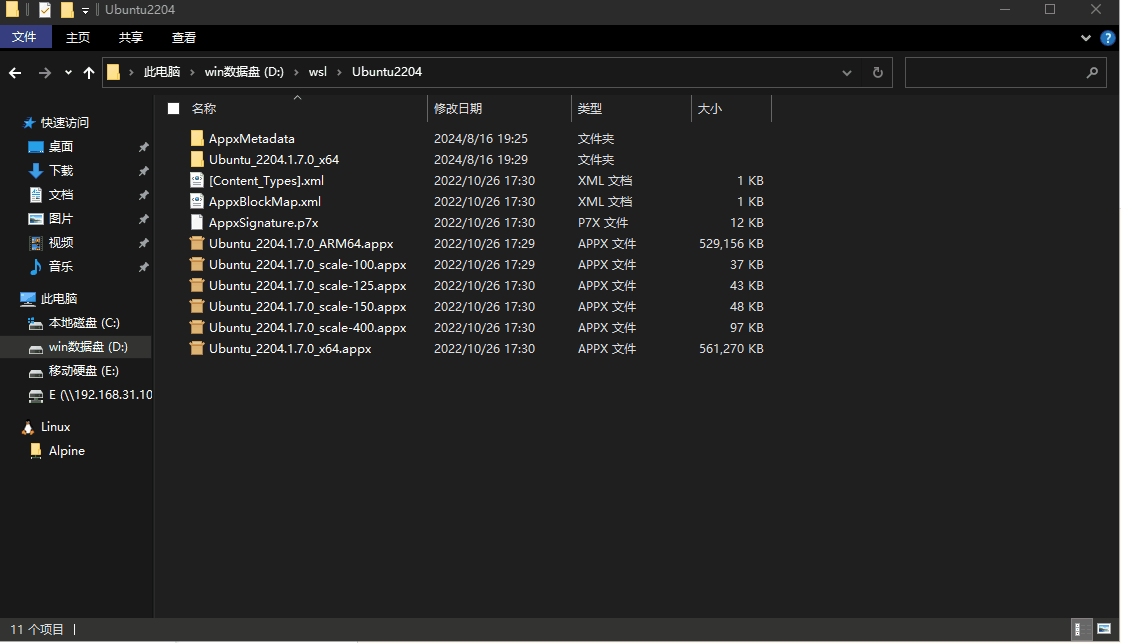Open recent locations dropdown arrow
The height and width of the screenshot is (643, 1121).
tap(68, 72)
